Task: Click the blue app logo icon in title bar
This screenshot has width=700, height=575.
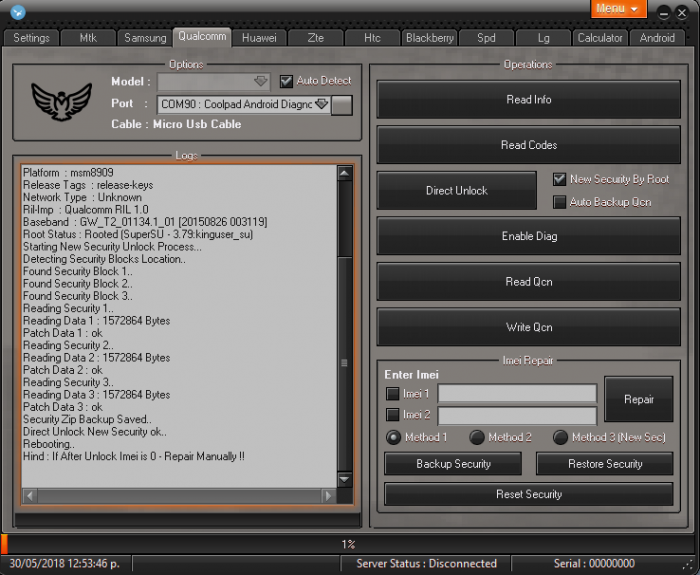Action: [18, 12]
